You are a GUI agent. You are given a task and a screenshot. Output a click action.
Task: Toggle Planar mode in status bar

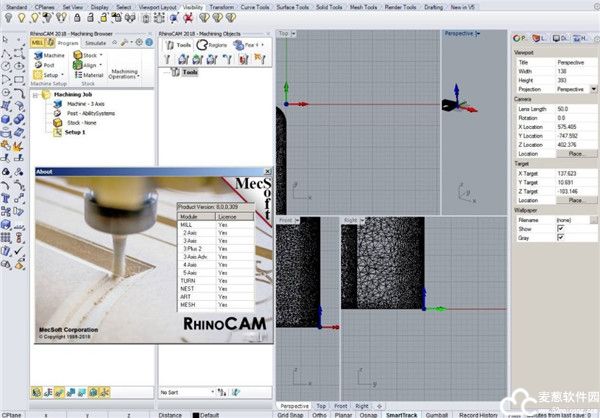343,415
